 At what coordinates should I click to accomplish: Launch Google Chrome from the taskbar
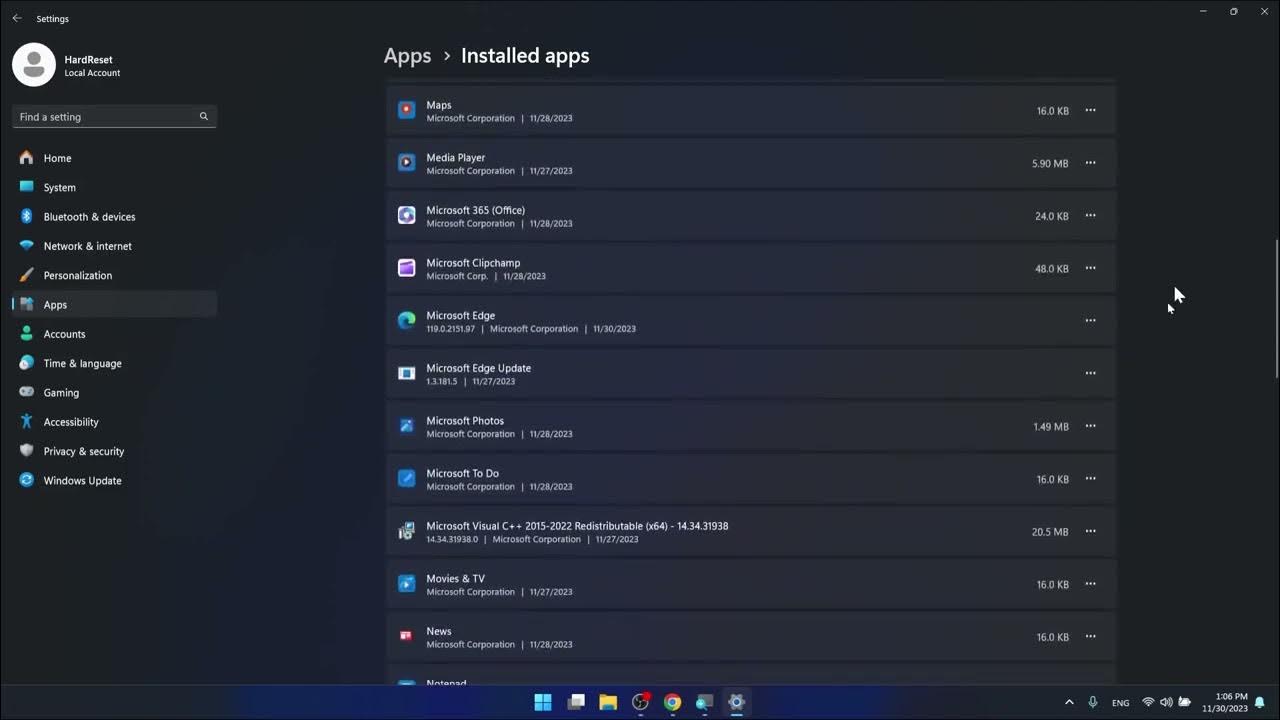[672, 702]
